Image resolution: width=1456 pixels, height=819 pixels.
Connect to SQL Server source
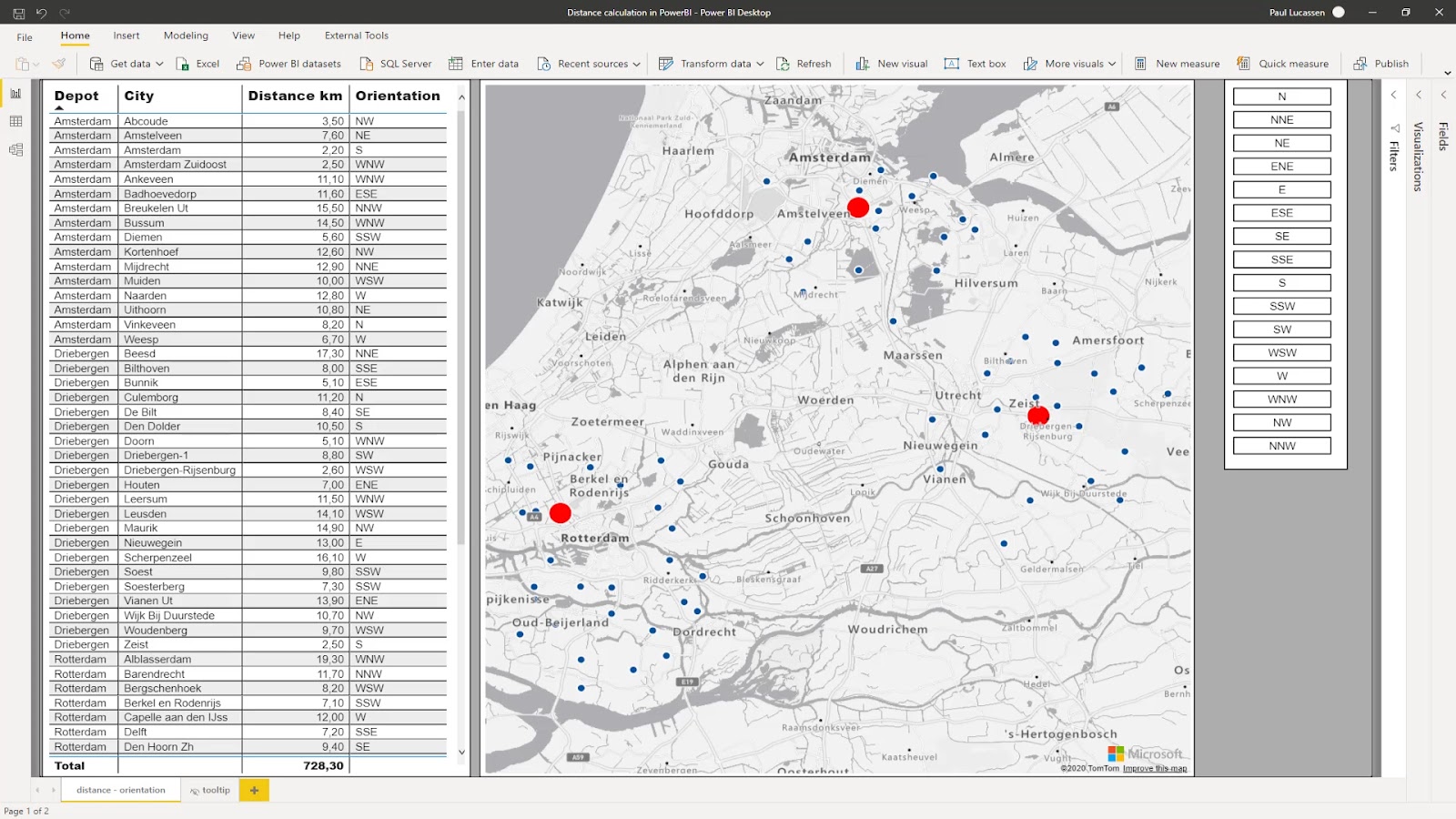395,64
